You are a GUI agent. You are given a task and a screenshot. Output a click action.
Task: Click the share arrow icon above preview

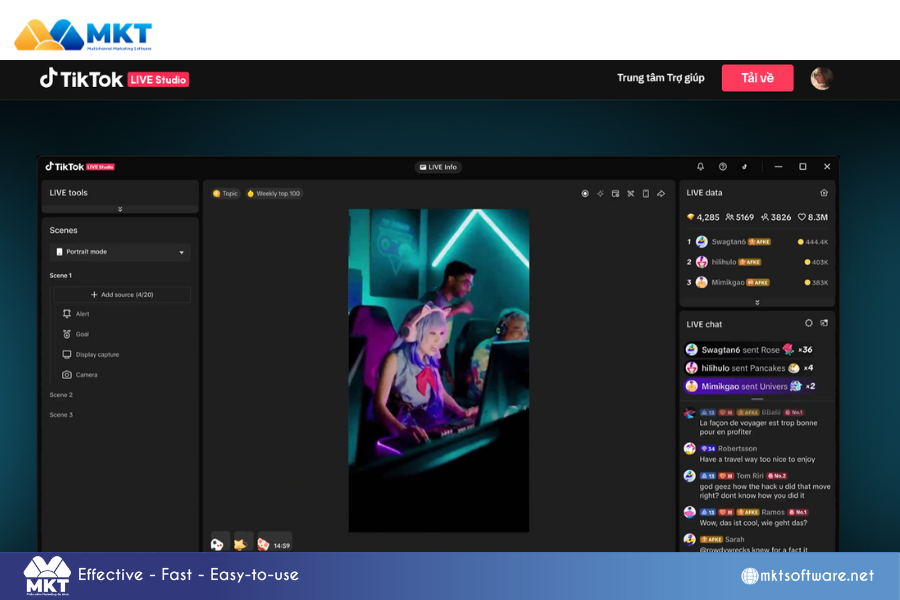[x=661, y=193]
